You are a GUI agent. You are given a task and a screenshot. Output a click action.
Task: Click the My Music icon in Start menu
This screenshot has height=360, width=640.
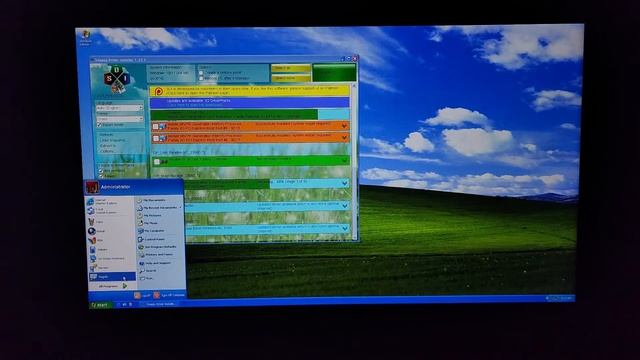140,223
